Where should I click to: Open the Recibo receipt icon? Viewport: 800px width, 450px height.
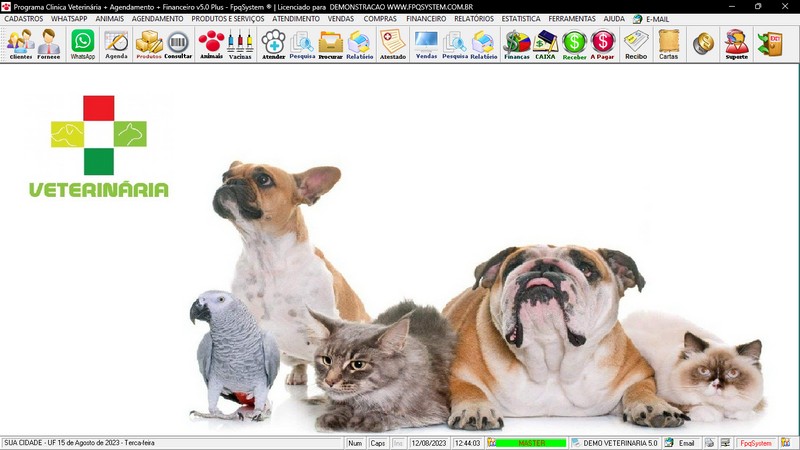[636, 44]
